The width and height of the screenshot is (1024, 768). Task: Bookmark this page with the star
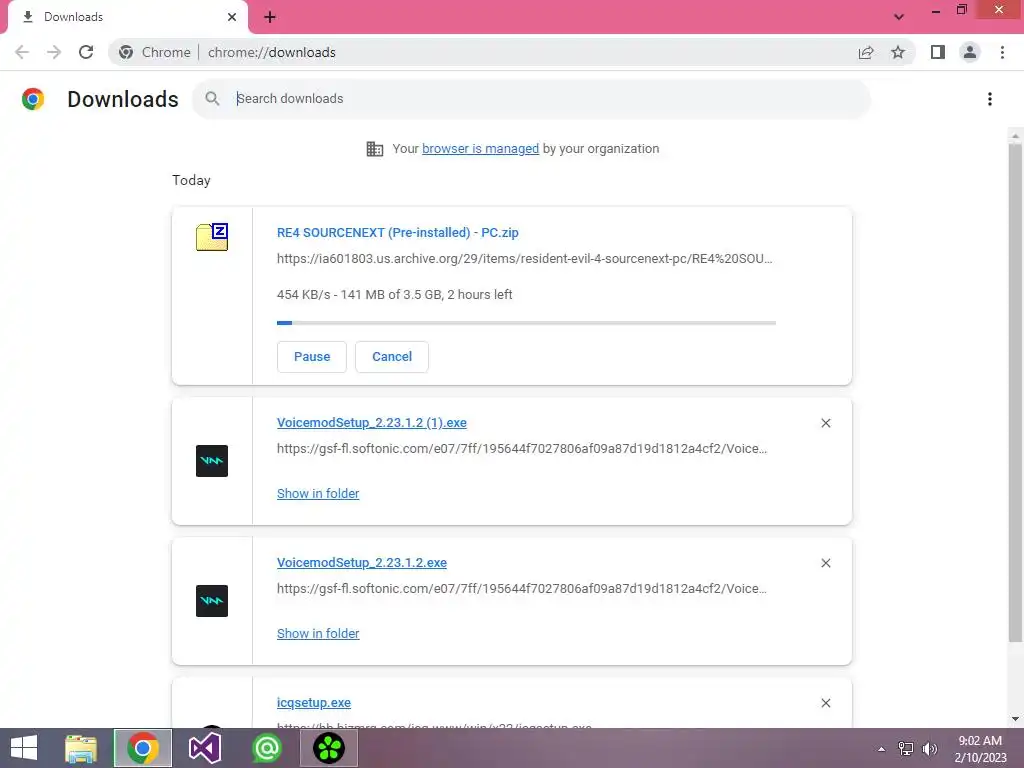(898, 52)
